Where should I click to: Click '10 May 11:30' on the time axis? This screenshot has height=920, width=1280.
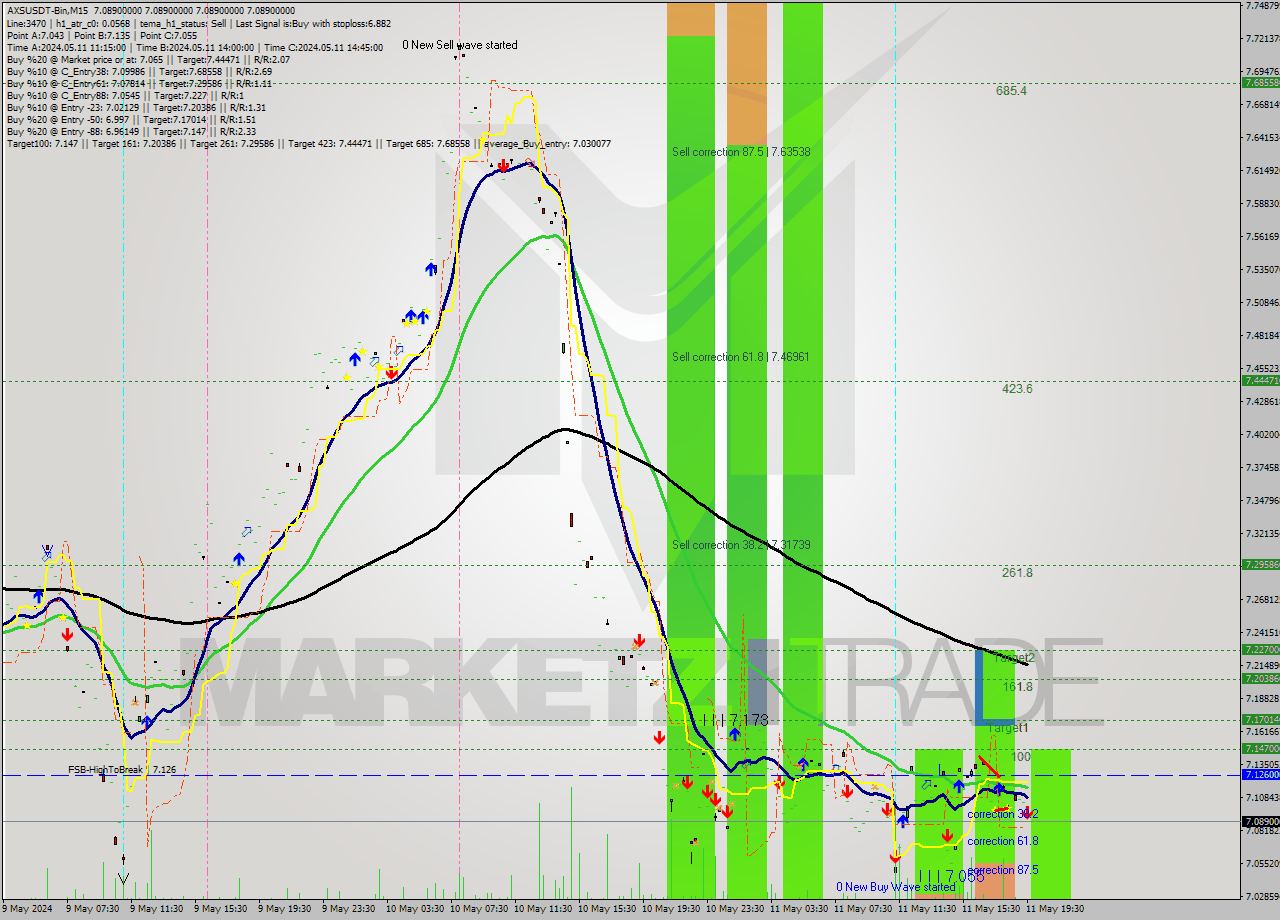(x=543, y=909)
